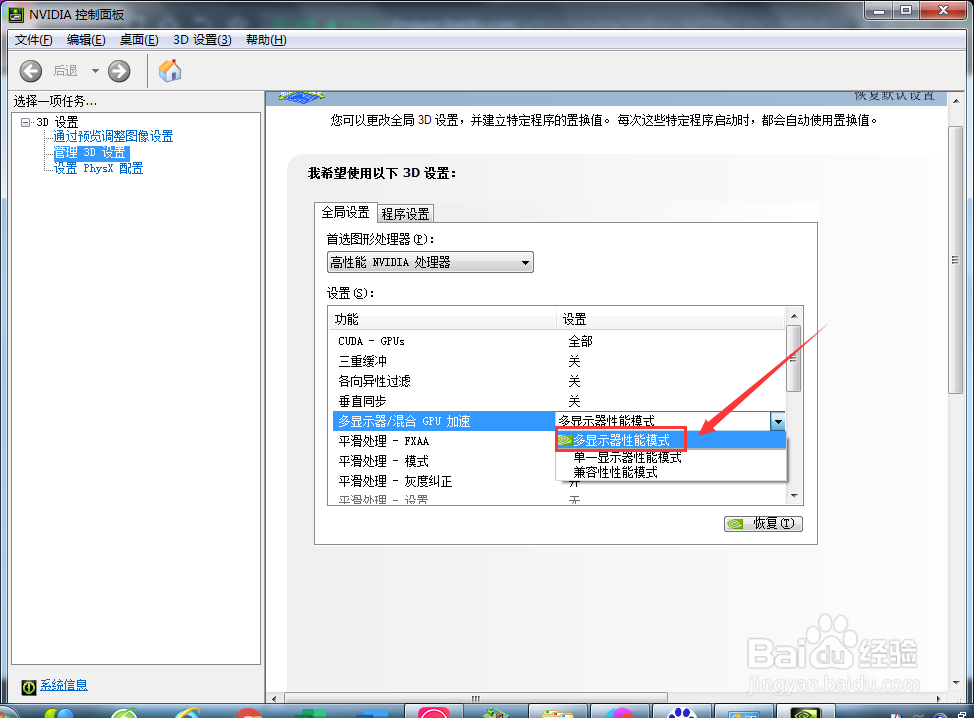The height and width of the screenshot is (718, 974).
Task: Click the Forward arrow button
Action: pos(119,71)
